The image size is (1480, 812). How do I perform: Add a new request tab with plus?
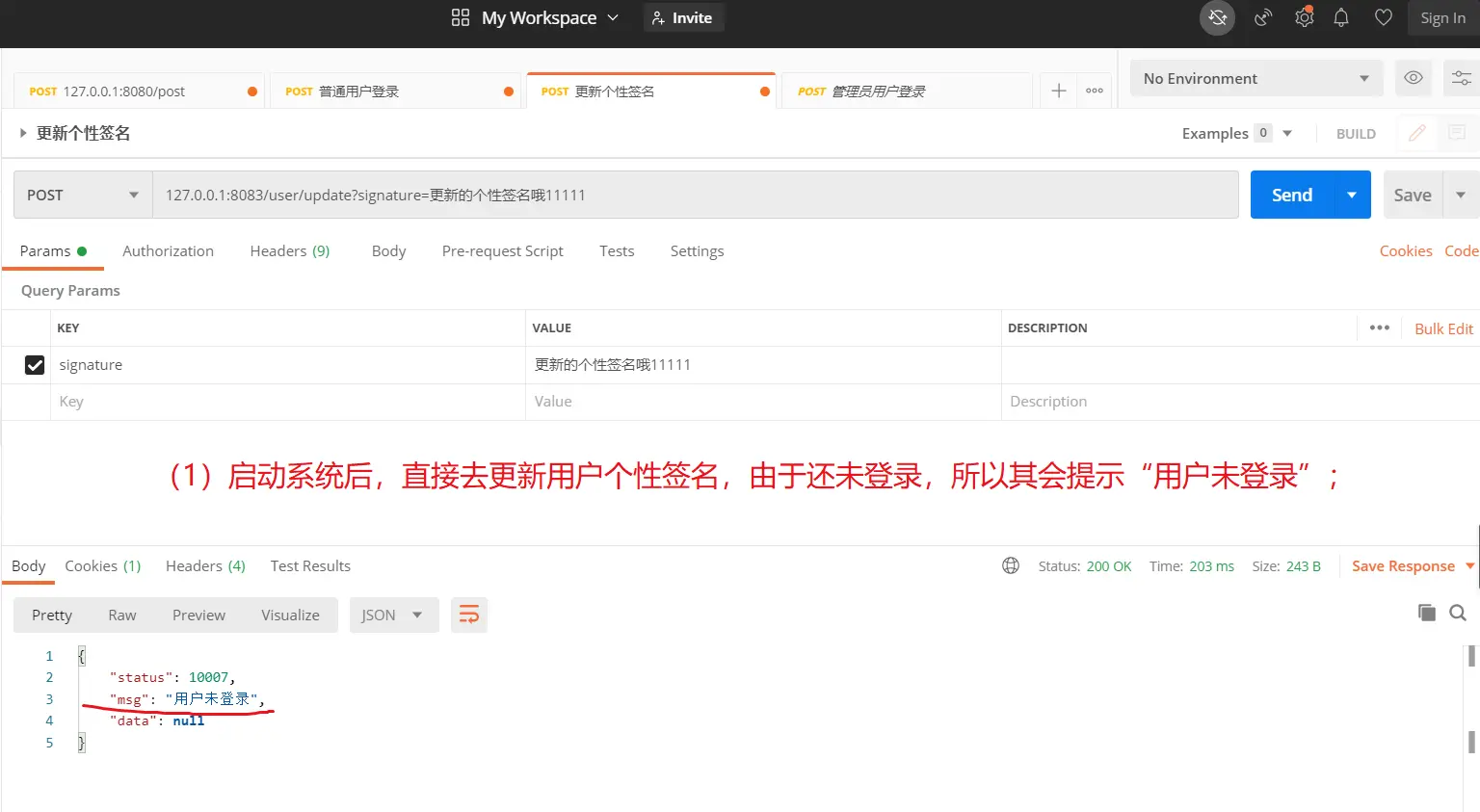(x=1058, y=91)
